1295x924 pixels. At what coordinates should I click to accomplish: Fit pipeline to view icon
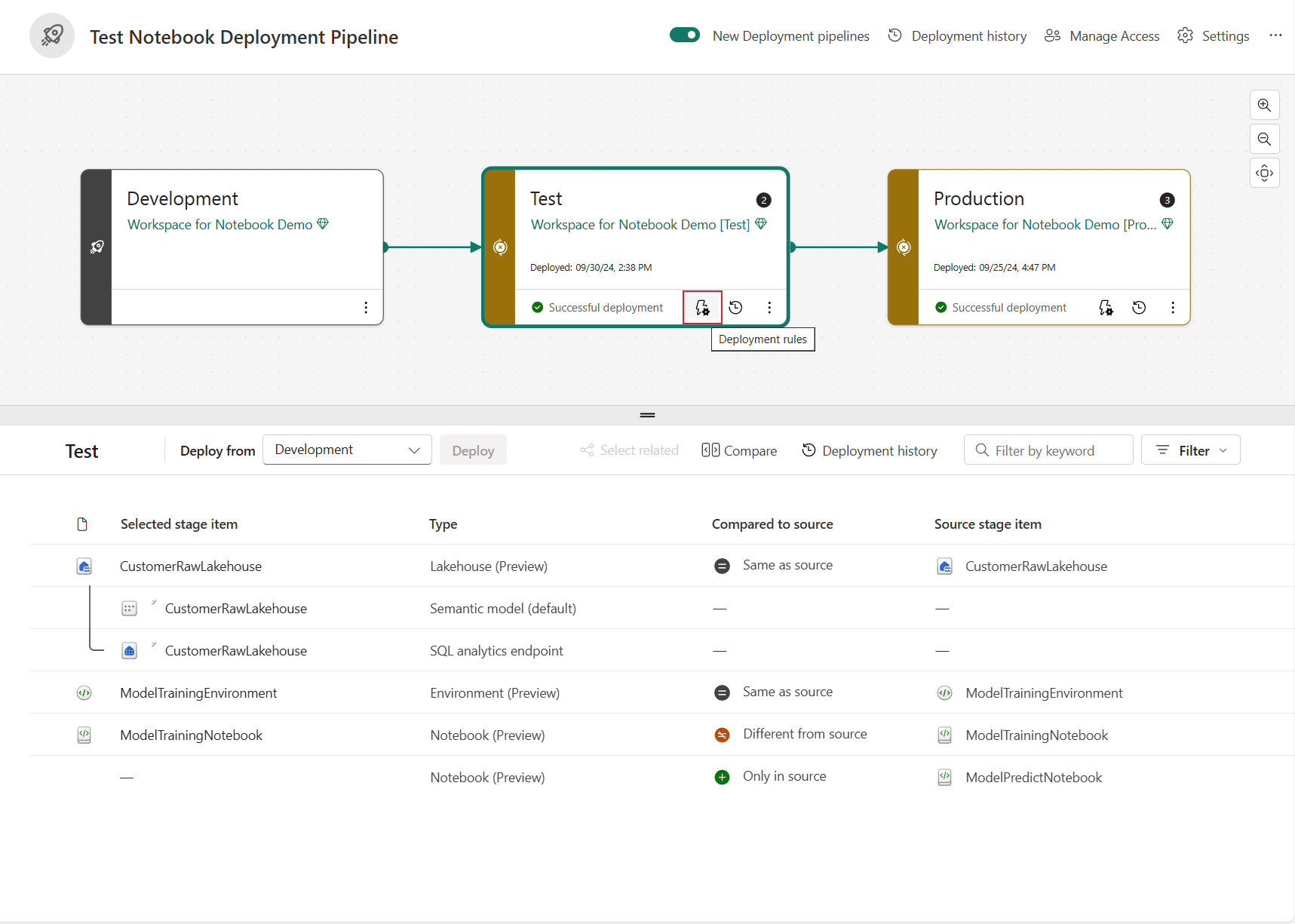pyautogui.click(x=1264, y=173)
